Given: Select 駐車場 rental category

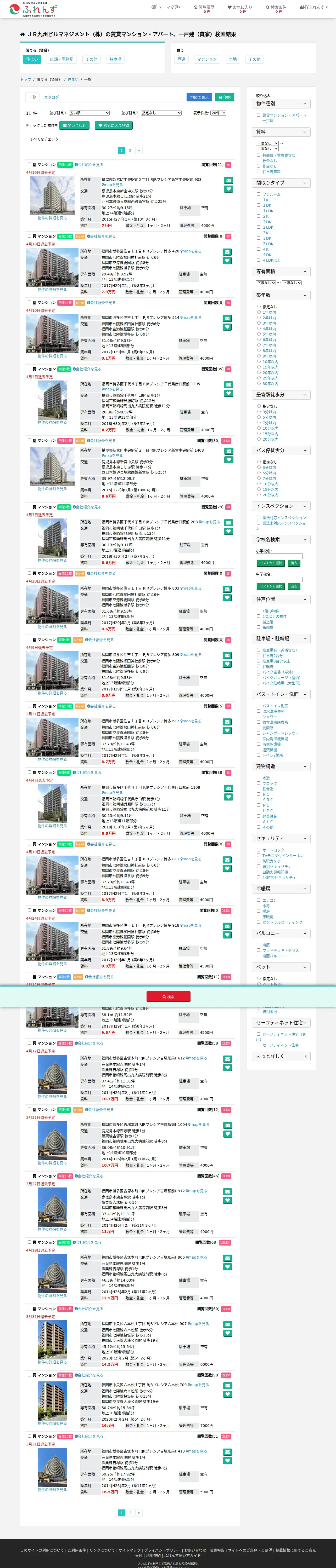Looking at the screenshot, I should tap(115, 60).
